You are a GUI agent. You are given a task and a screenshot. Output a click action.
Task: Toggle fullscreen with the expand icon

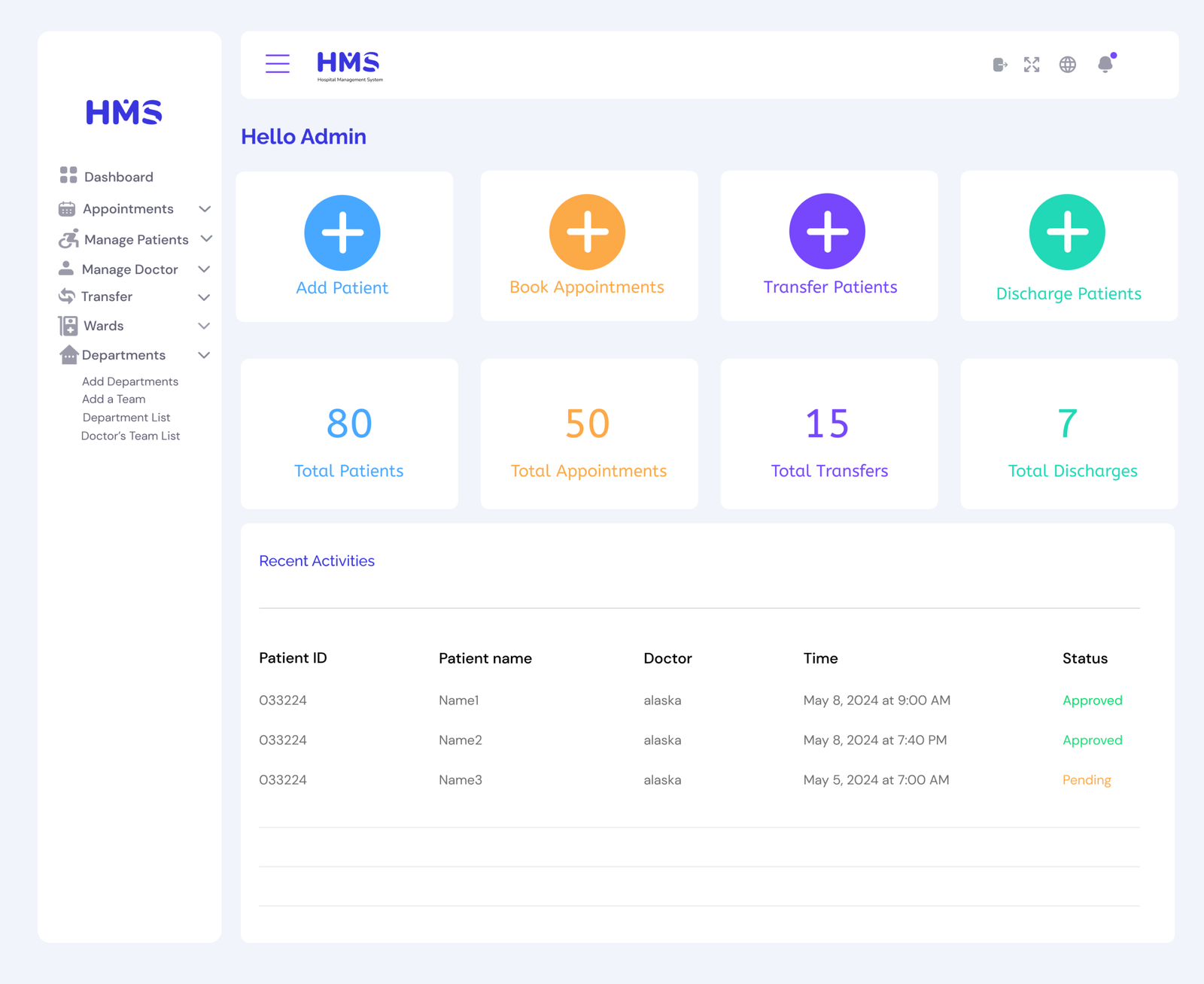1032,65
